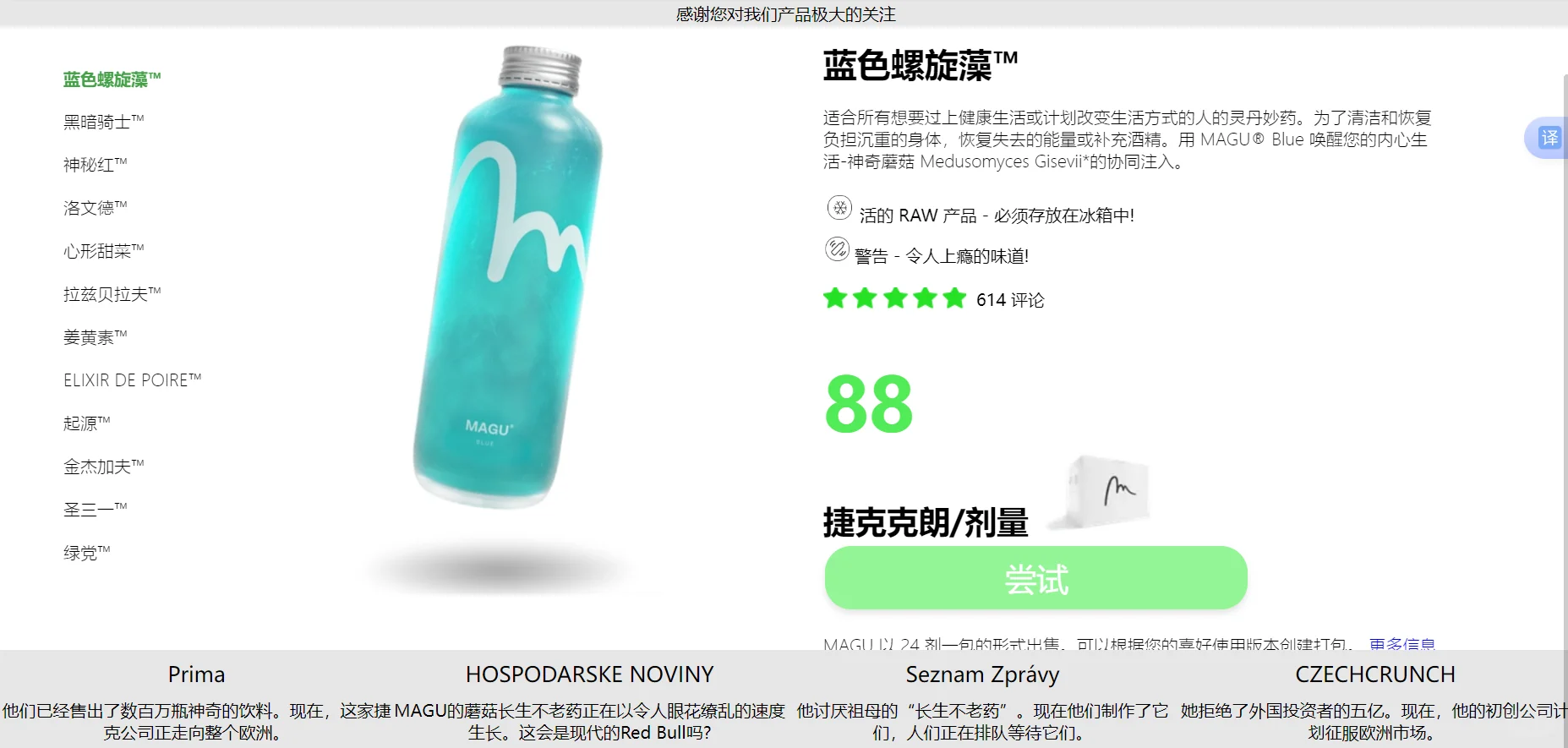Screen dimensions: 1568x748
Task: Select 姜黄素™ in the sidebar
Action: 95,337
